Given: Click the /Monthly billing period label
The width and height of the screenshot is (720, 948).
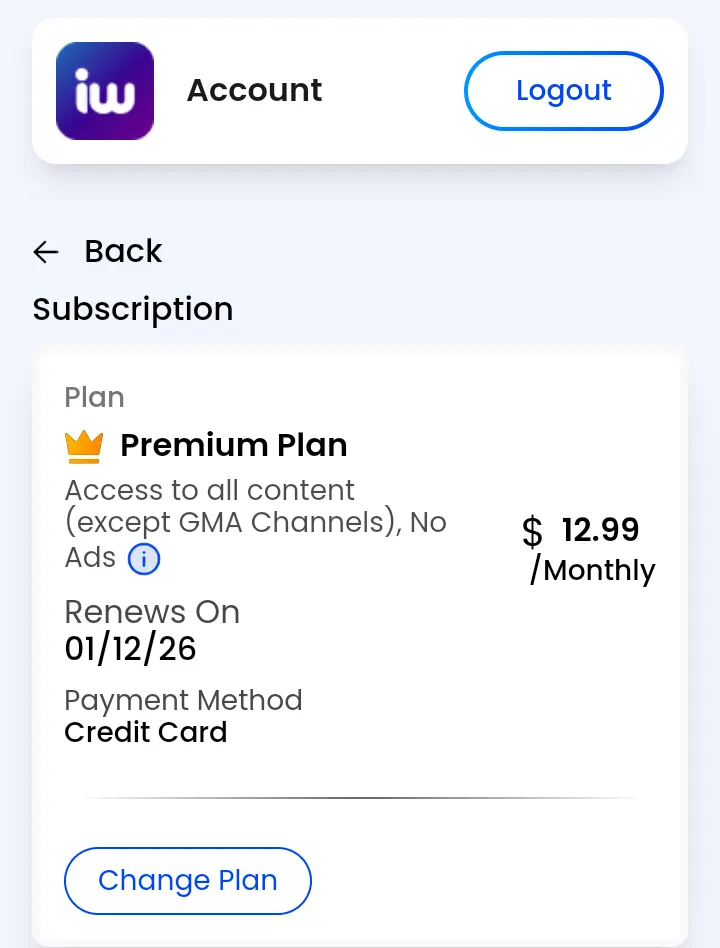Looking at the screenshot, I should [592, 570].
